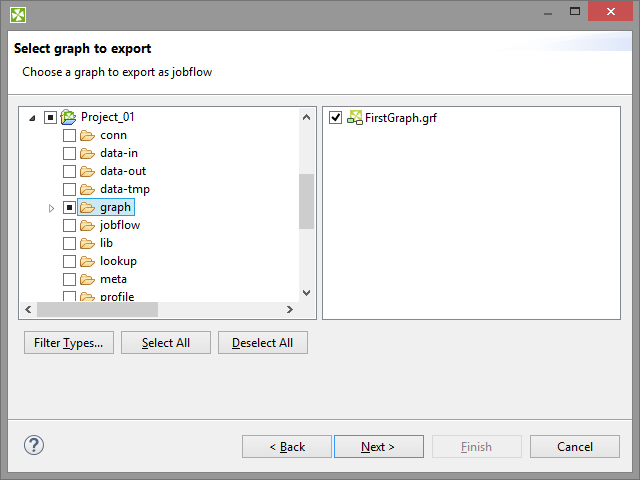
Task: Click the conn folder icon
Action: 87,135
